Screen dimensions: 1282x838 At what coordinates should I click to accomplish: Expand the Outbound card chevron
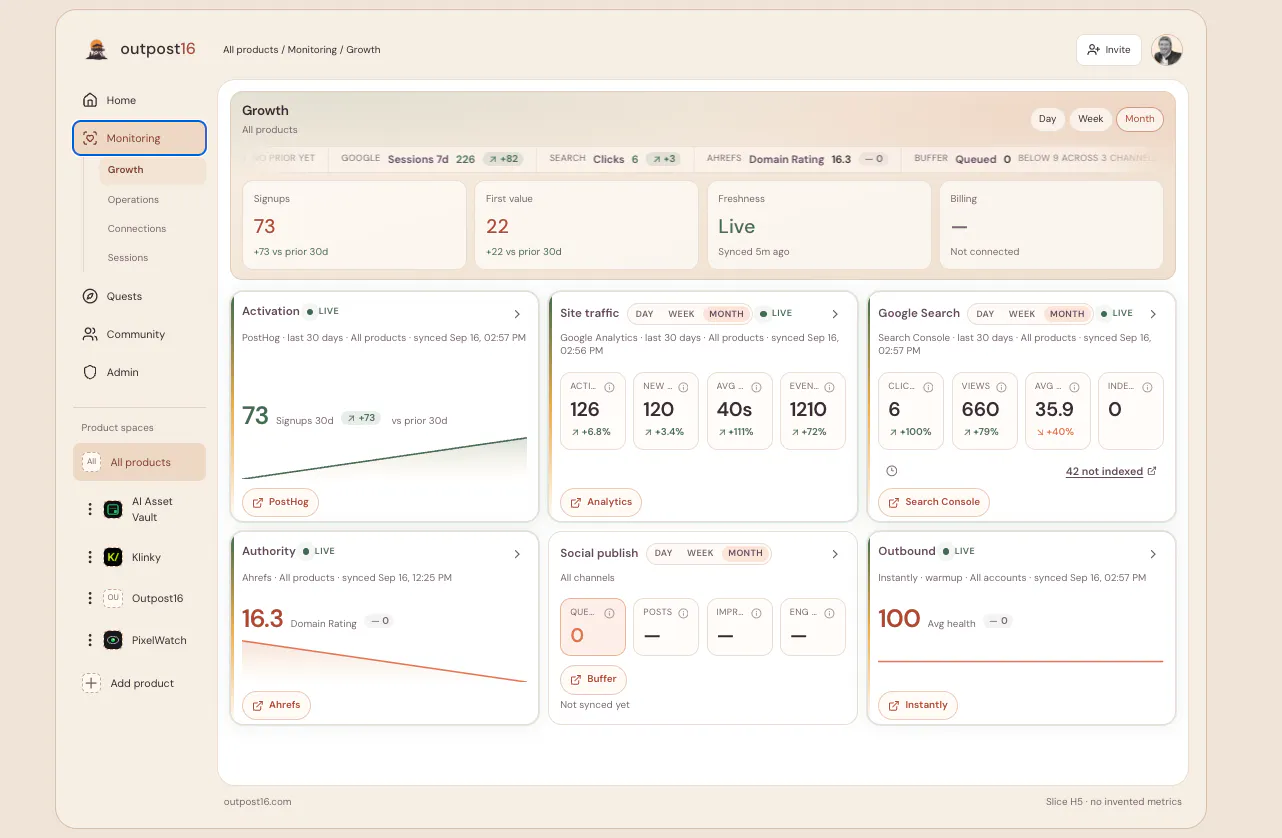click(1153, 554)
